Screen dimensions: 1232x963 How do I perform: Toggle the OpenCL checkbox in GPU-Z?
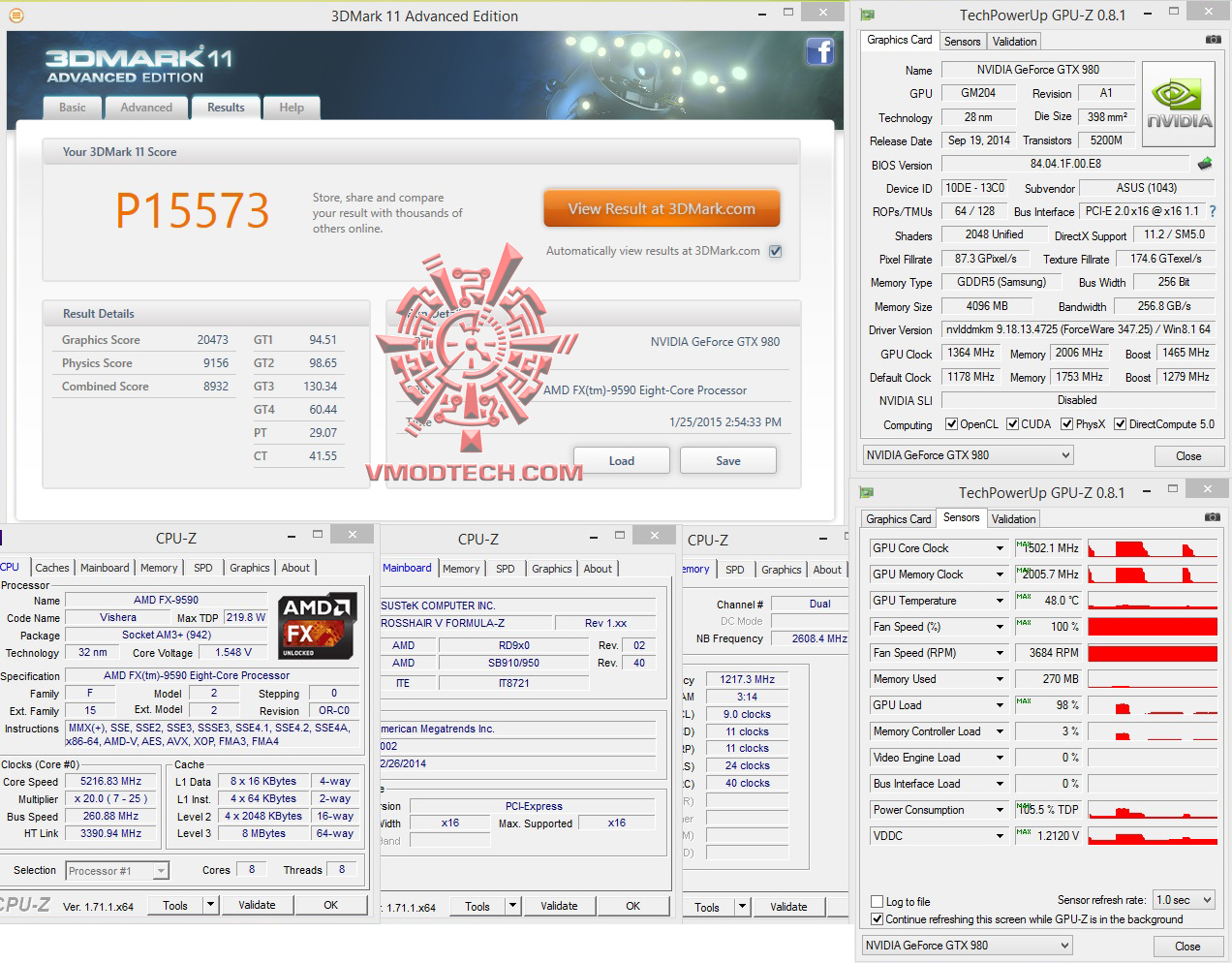952,424
